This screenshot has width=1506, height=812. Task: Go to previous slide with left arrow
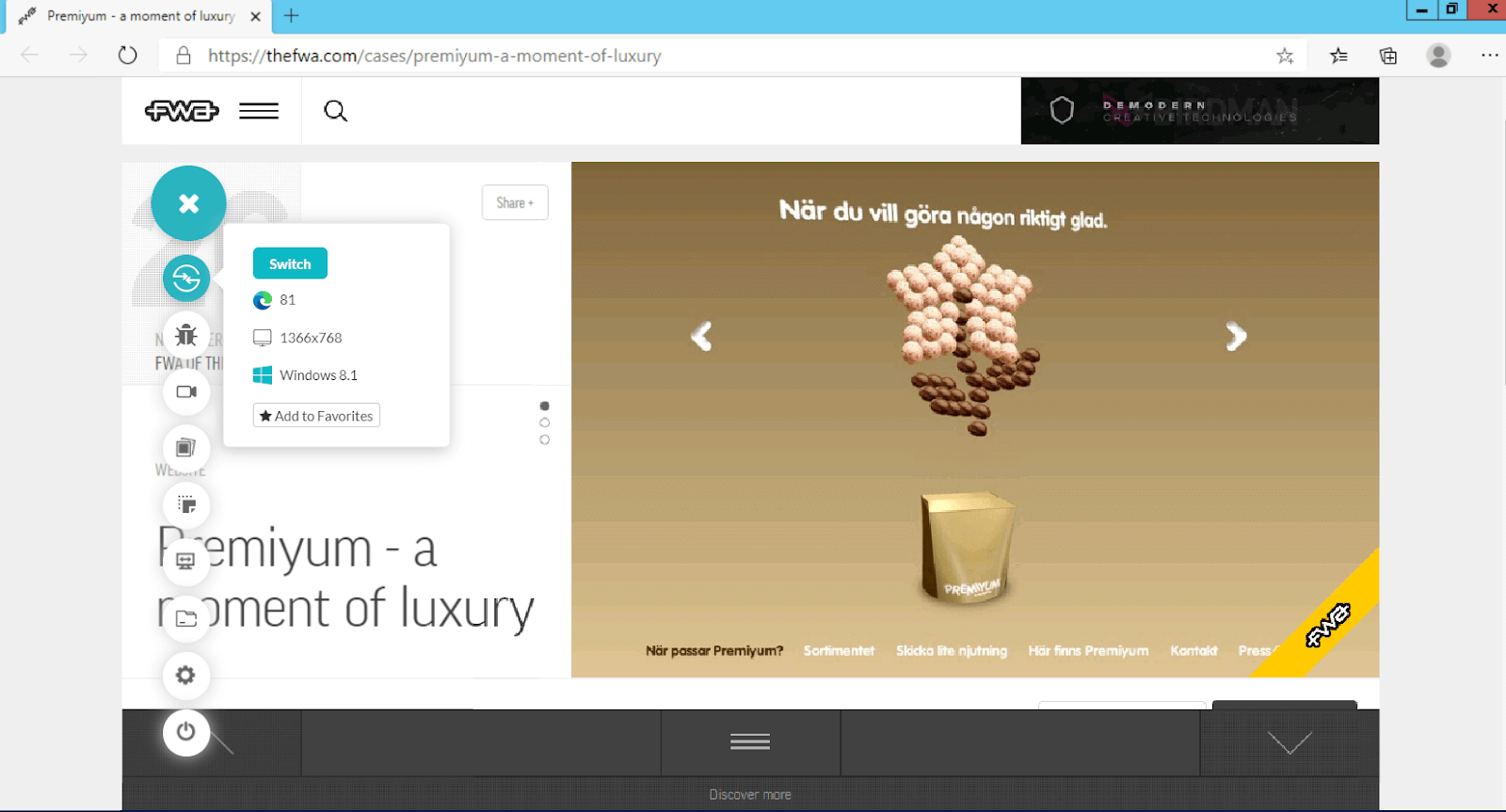pyautogui.click(x=701, y=336)
